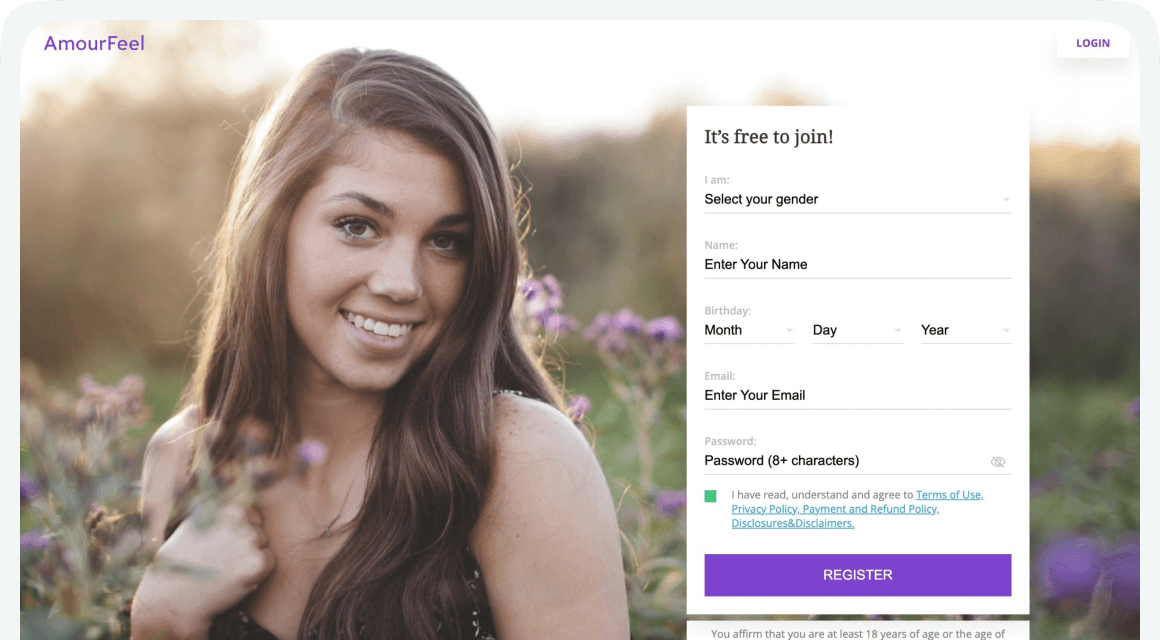The height and width of the screenshot is (640, 1160).
Task: Open the Disclosures&Disclaimers link
Action: point(793,523)
